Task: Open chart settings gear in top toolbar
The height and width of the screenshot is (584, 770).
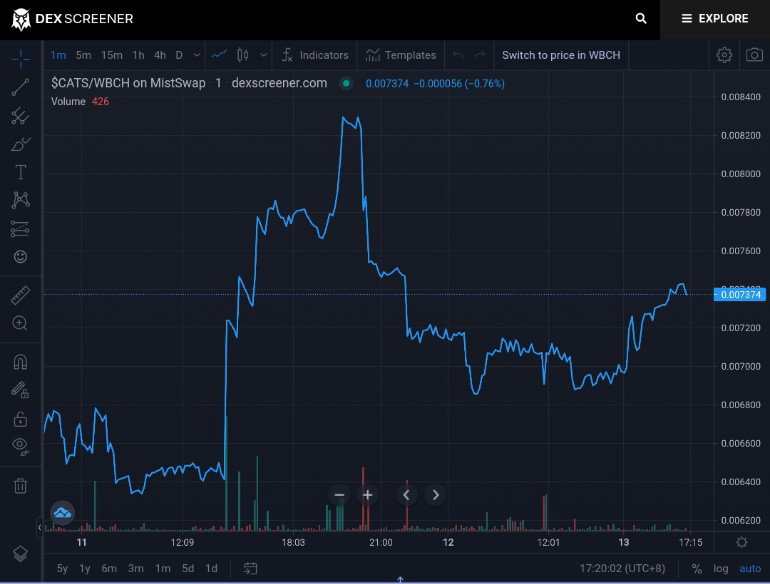Action: 724,55
